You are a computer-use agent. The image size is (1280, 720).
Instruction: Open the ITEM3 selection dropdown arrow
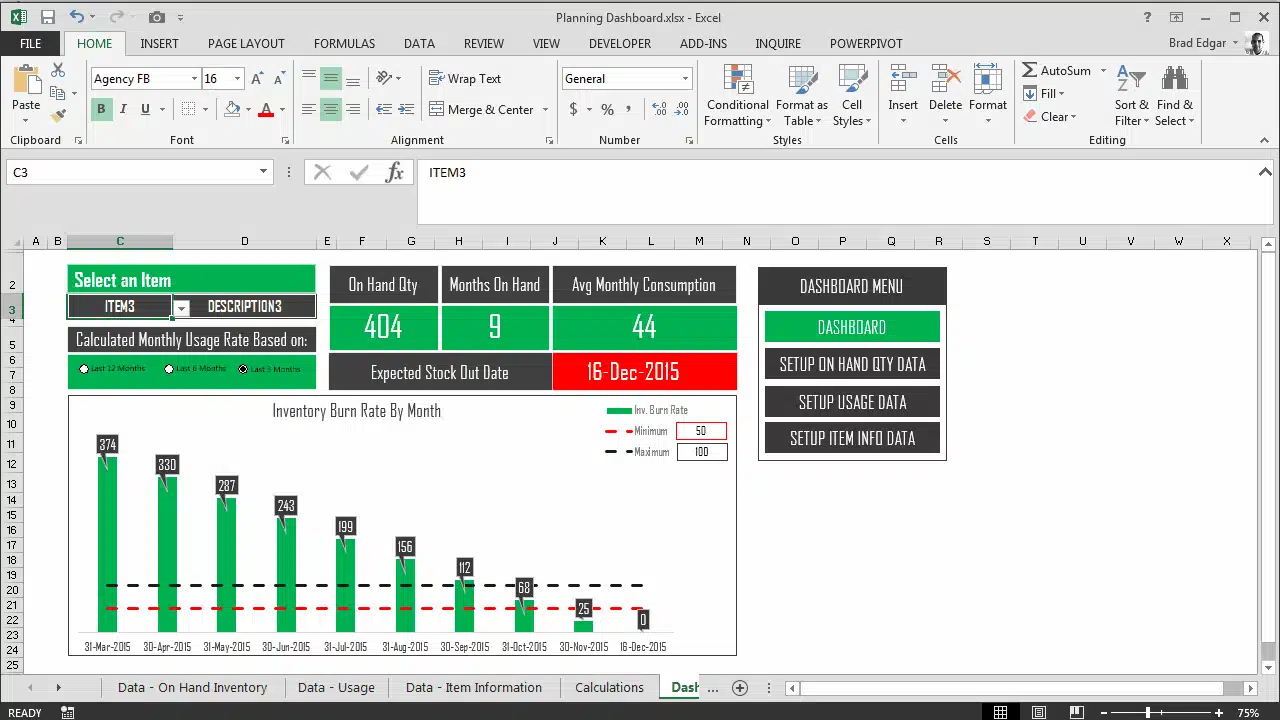[x=181, y=308]
